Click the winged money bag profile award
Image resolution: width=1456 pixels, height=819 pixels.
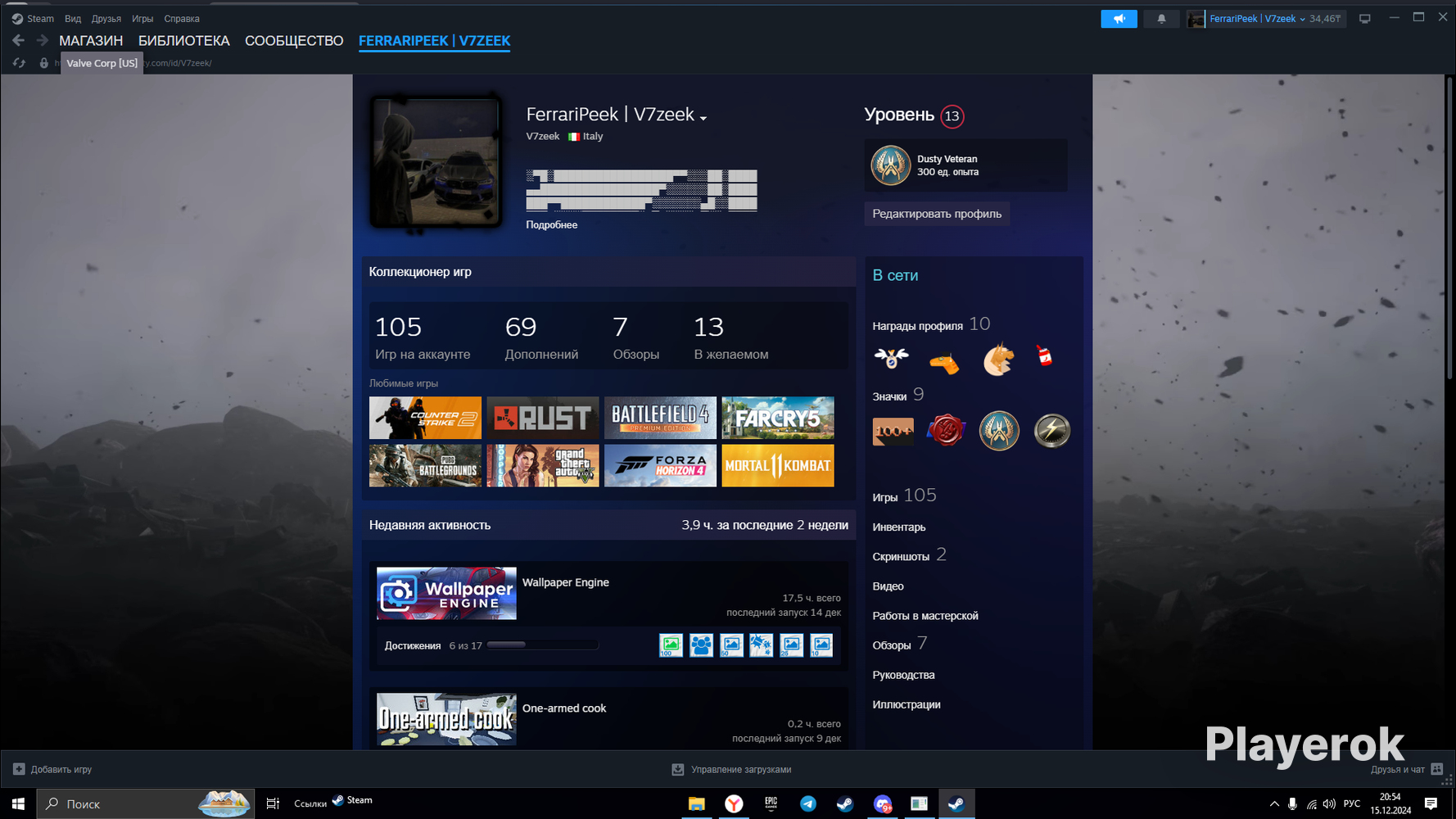click(891, 359)
